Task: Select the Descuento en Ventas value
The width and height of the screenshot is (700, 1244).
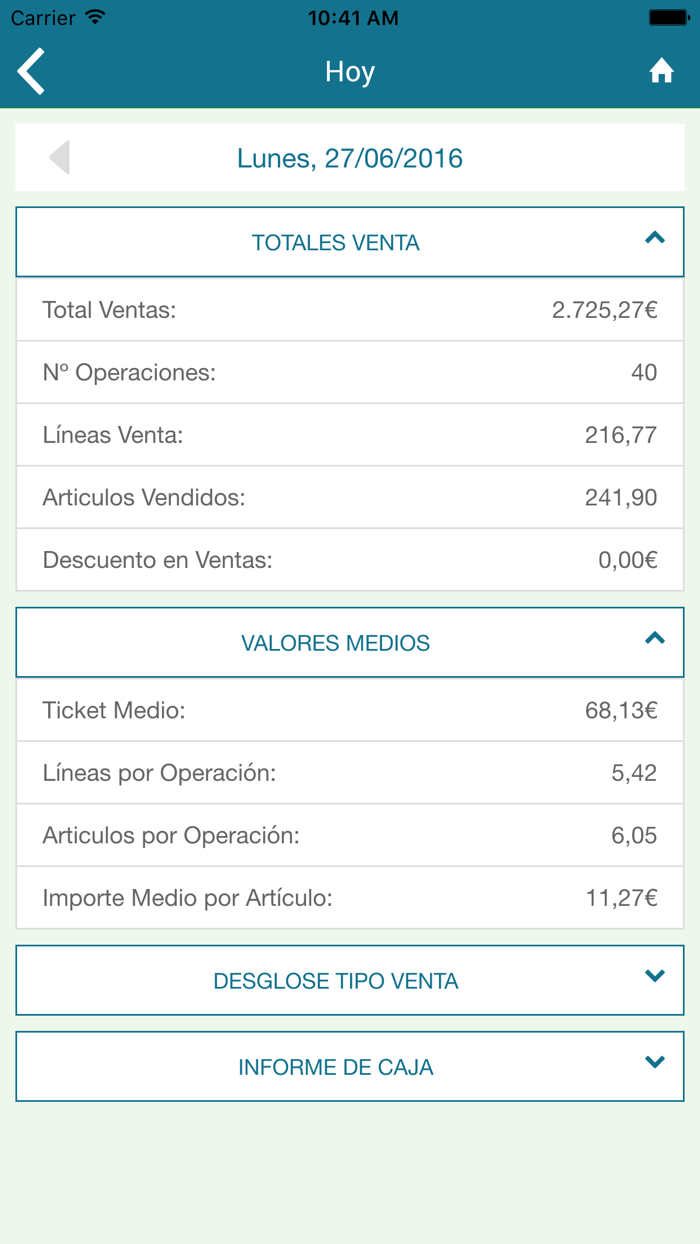Action: click(628, 560)
